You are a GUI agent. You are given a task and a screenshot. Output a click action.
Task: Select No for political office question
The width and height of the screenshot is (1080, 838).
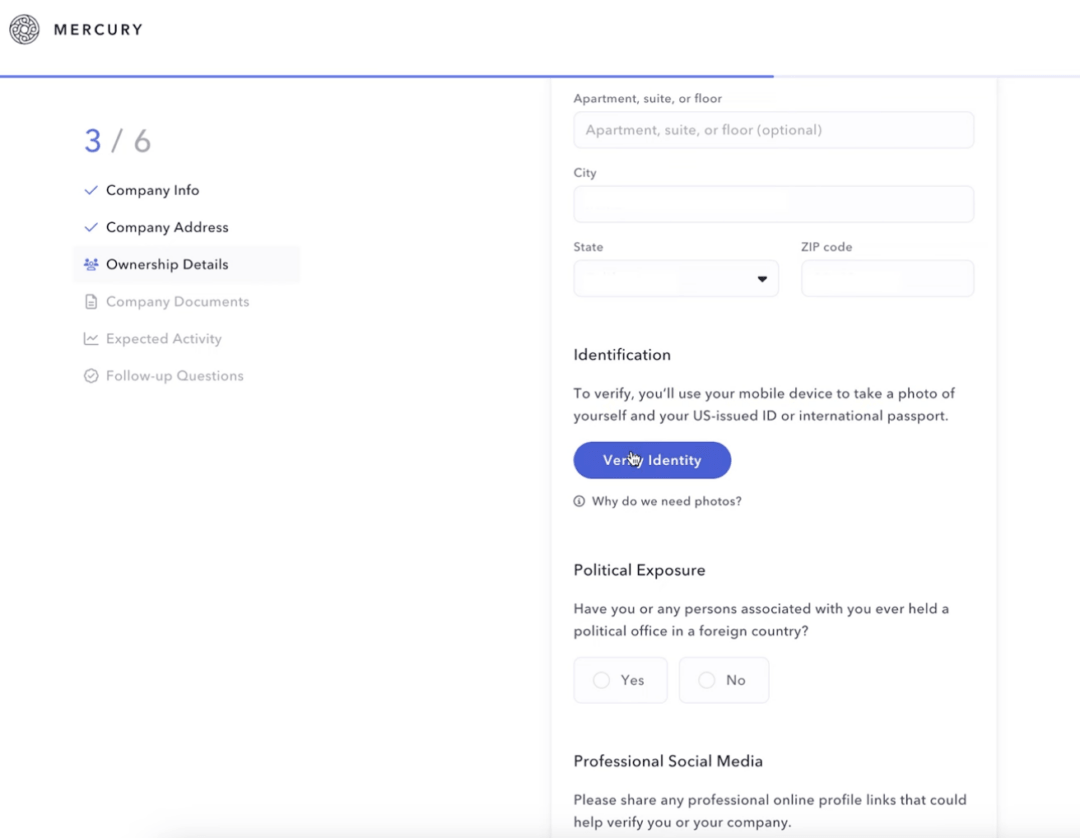coord(724,680)
